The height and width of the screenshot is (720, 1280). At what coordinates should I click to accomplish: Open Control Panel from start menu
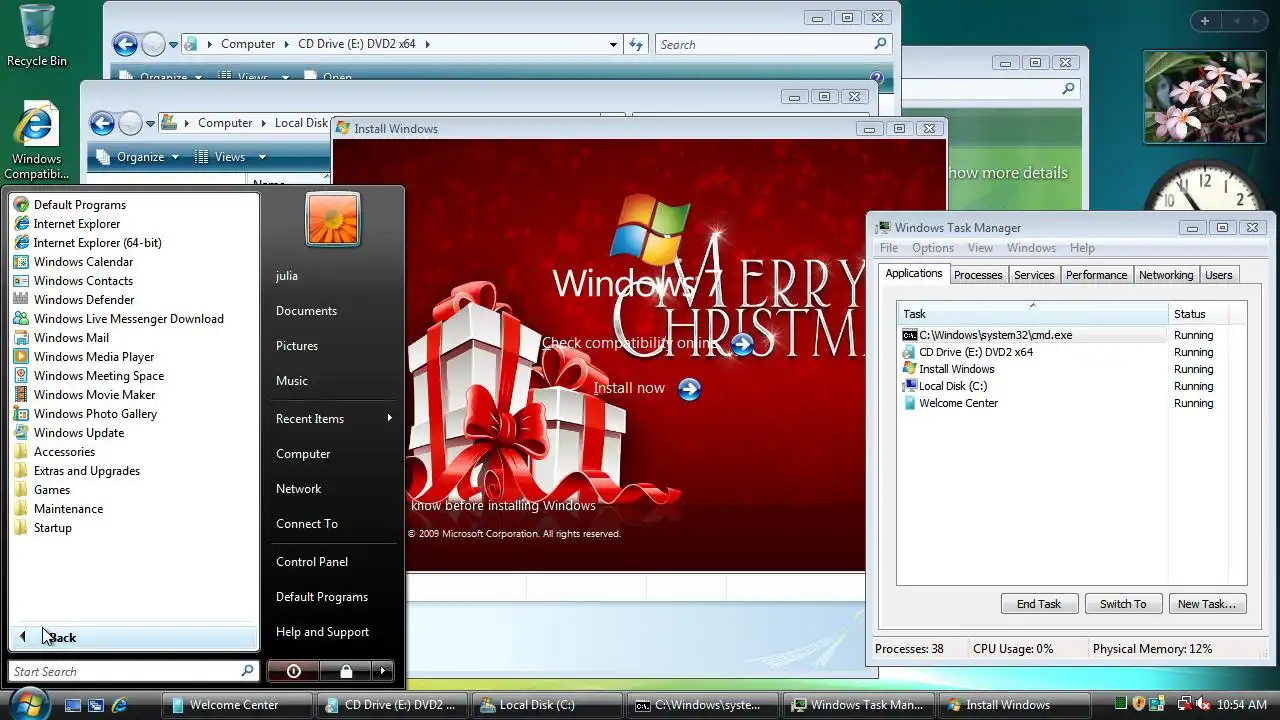(x=312, y=562)
